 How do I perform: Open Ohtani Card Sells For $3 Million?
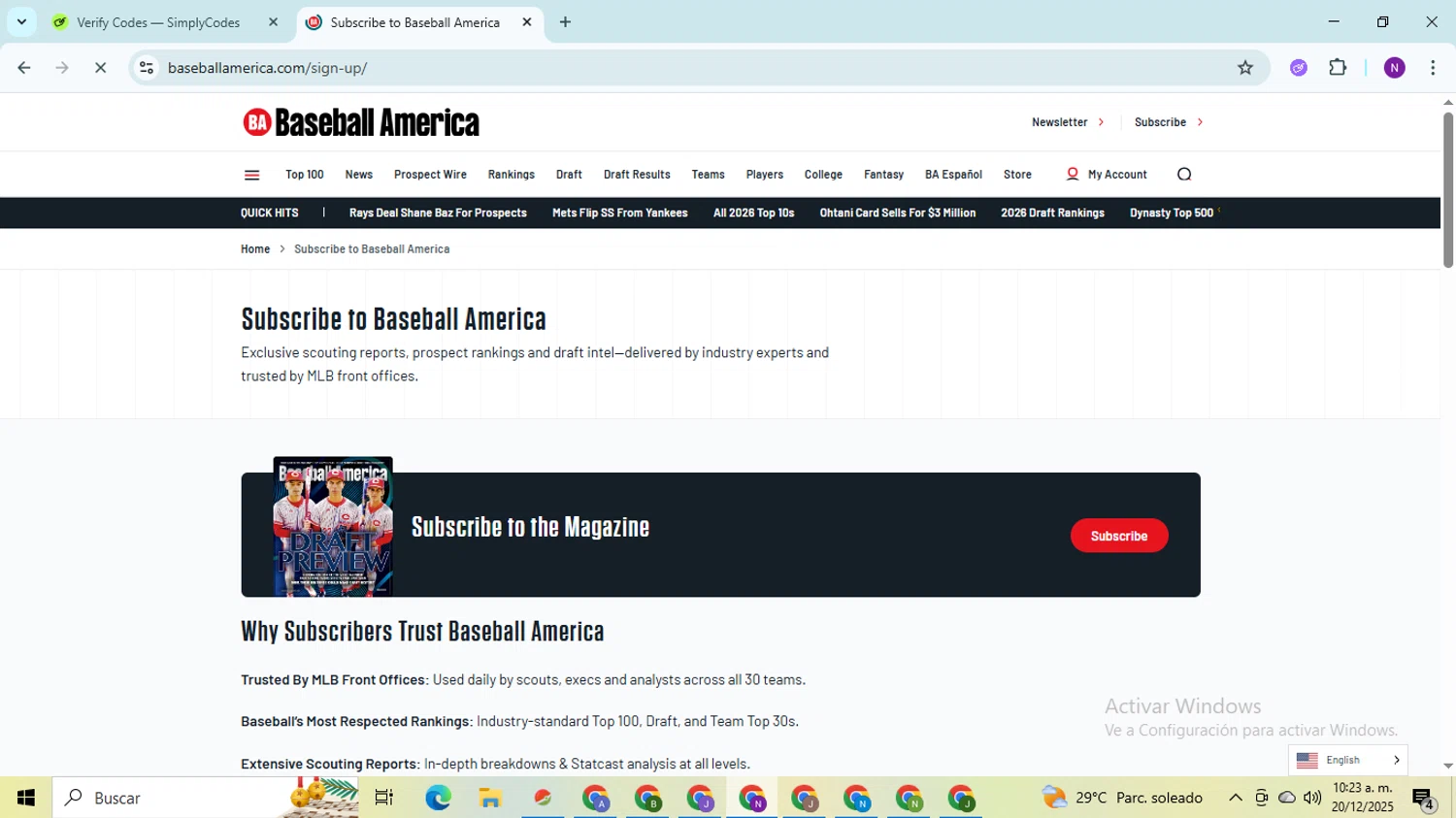point(898,213)
